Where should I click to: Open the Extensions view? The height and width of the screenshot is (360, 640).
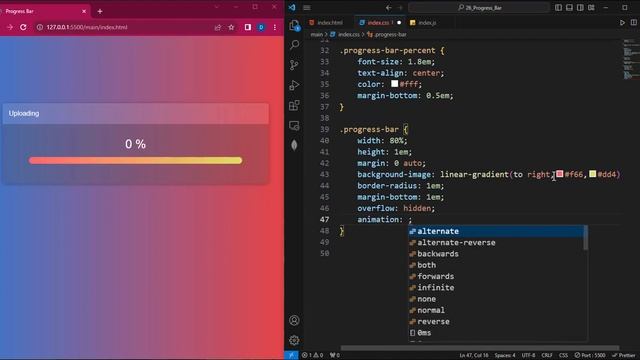294,105
